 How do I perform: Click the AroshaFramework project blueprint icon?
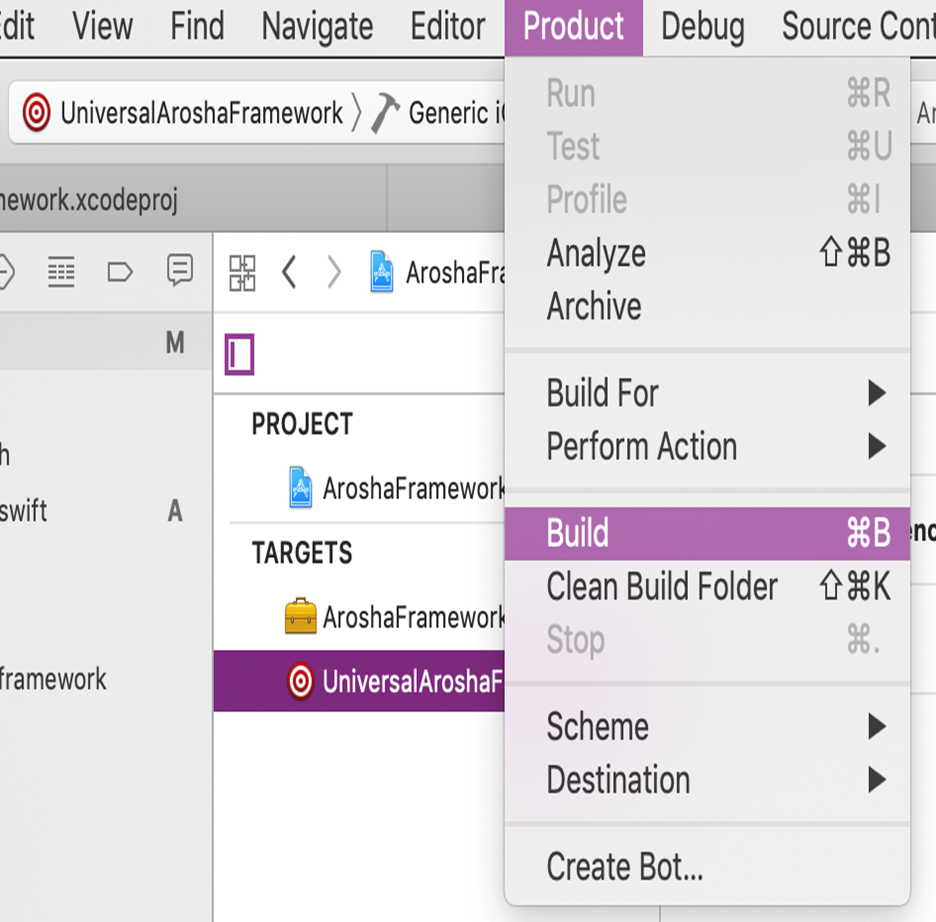pyautogui.click(x=300, y=488)
